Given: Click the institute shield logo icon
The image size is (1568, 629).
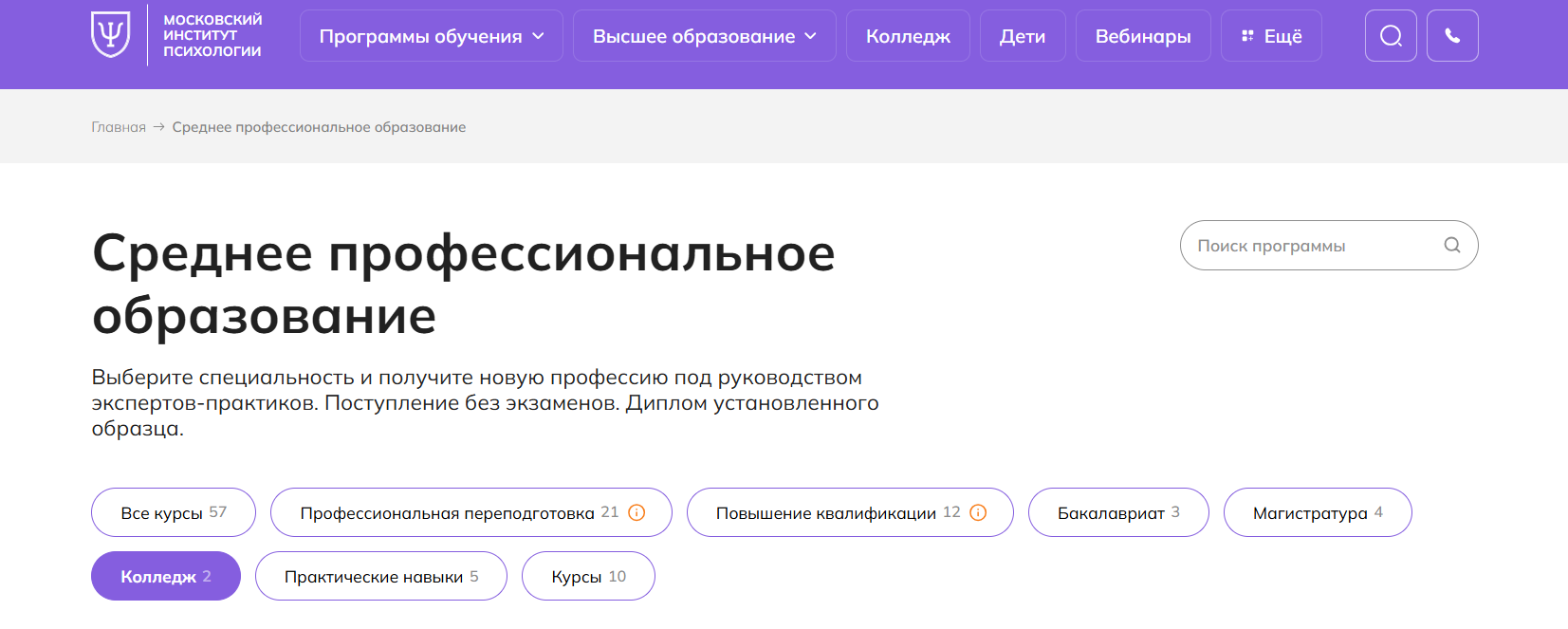Looking at the screenshot, I should click(x=110, y=35).
